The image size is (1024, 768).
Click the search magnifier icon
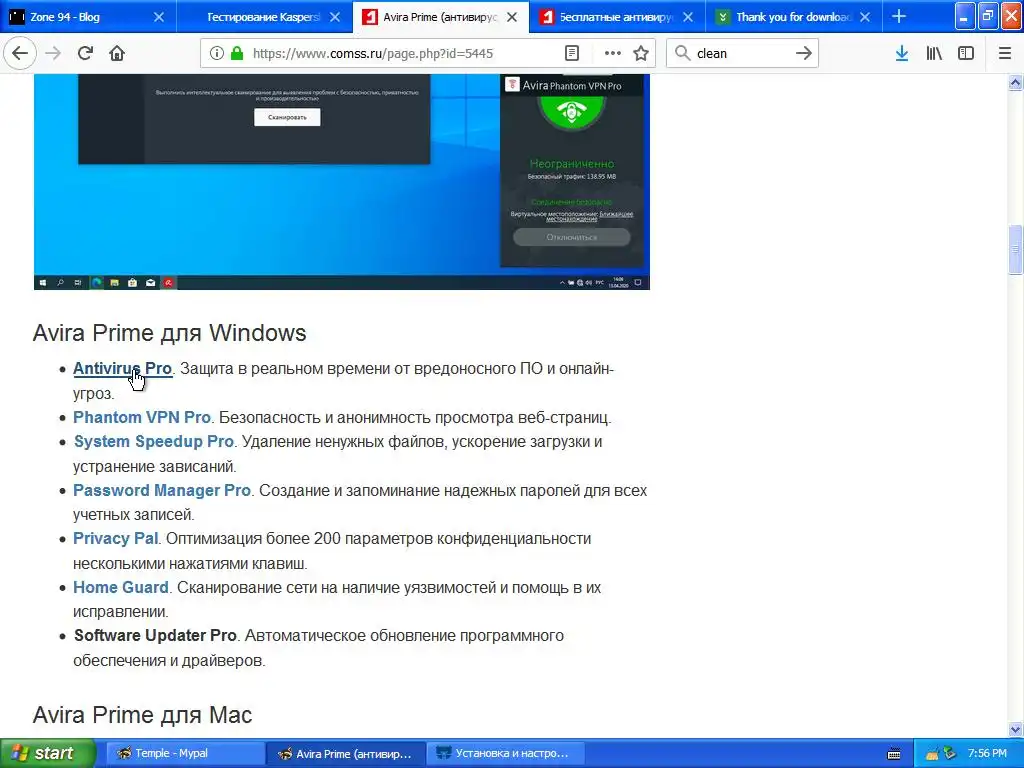(x=682, y=53)
